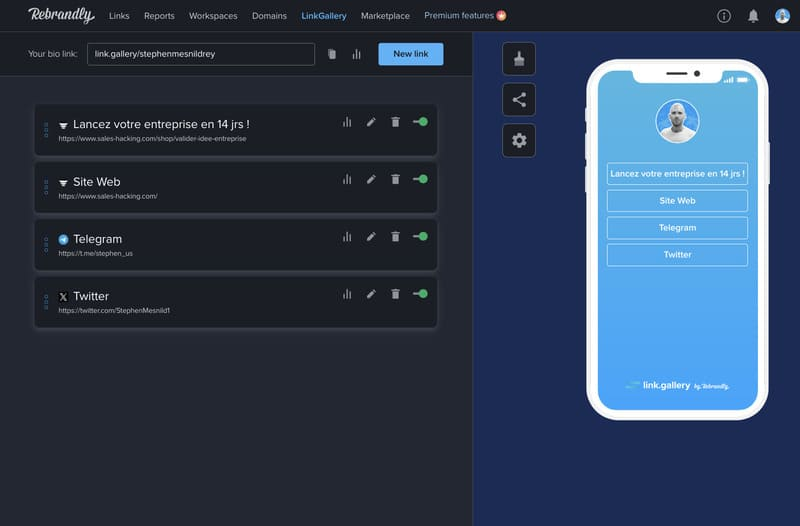This screenshot has width=800, height=526.
Task: Edit the Lancez votre entreprise link
Action: point(371,122)
